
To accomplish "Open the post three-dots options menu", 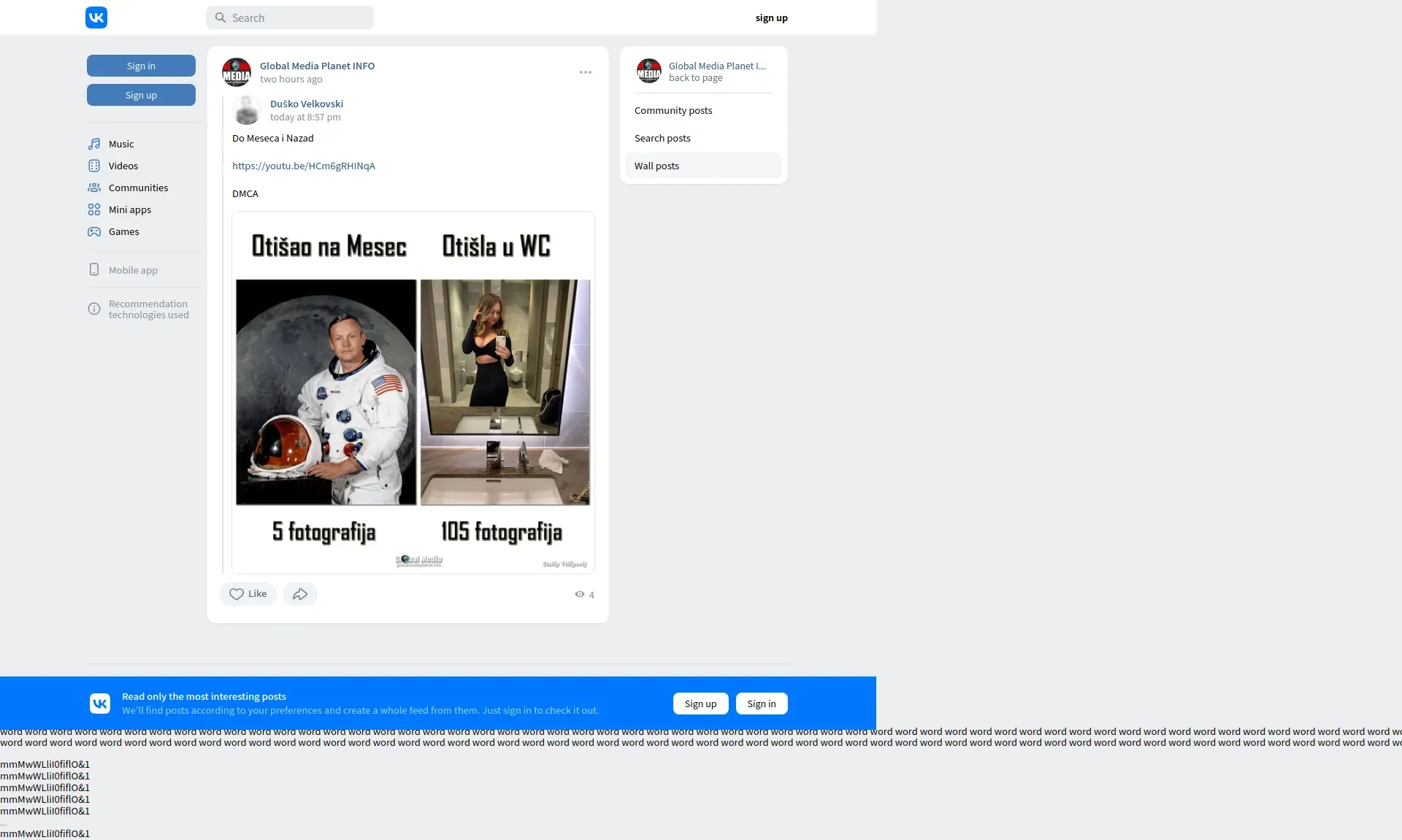I will click(x=586, y=72).
